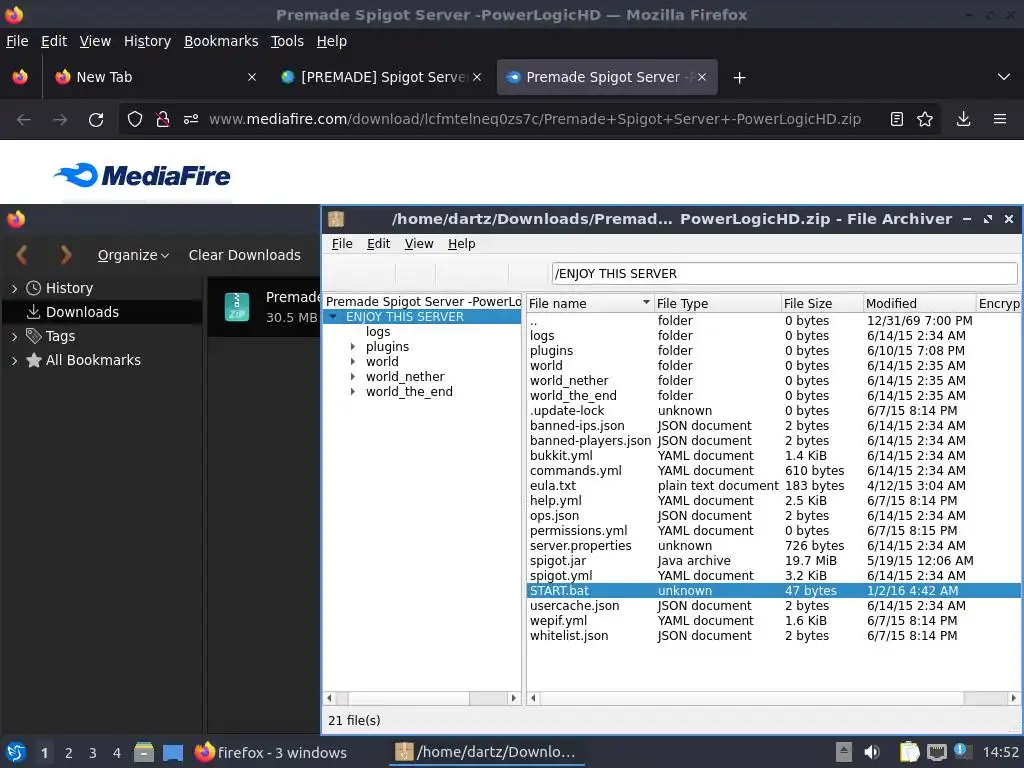Viewport: 1024px width, 768px height.
Task: Expand the world_nether folder tree node
Action: tap(353, 377)
